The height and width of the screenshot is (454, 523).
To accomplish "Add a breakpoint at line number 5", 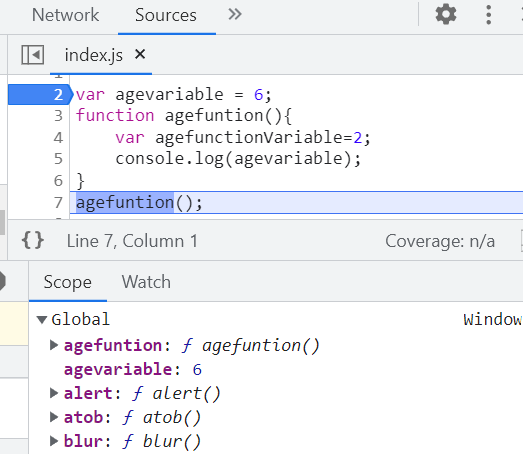I will pyautogui.click(x=58, y=159).
